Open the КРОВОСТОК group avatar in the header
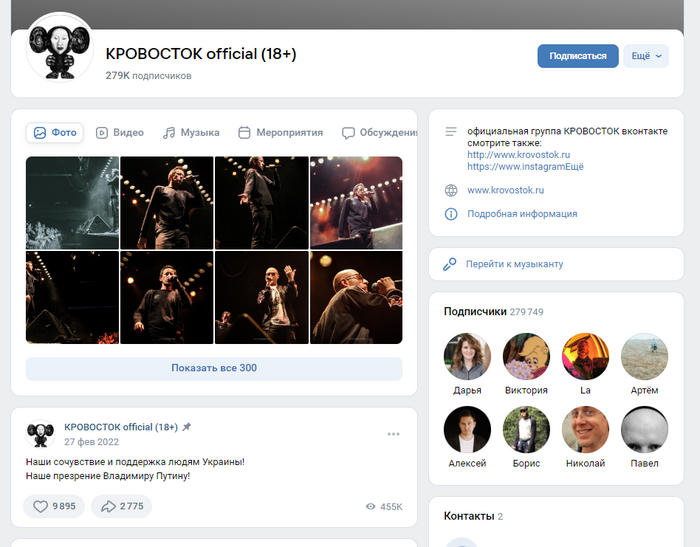Viewport: 700px width, 547px height. click(x=59, y=48)
